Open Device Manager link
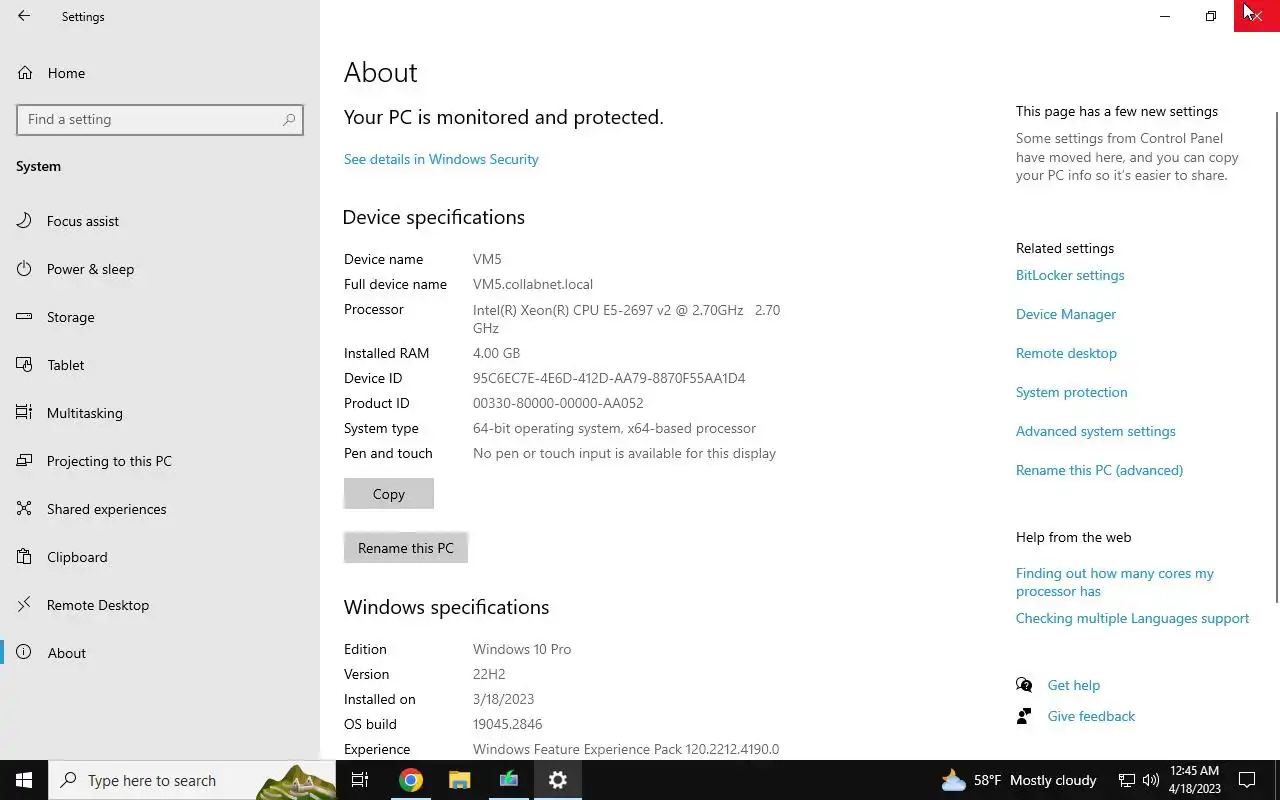This screenshot has height=800, width=1280. 1066,314
